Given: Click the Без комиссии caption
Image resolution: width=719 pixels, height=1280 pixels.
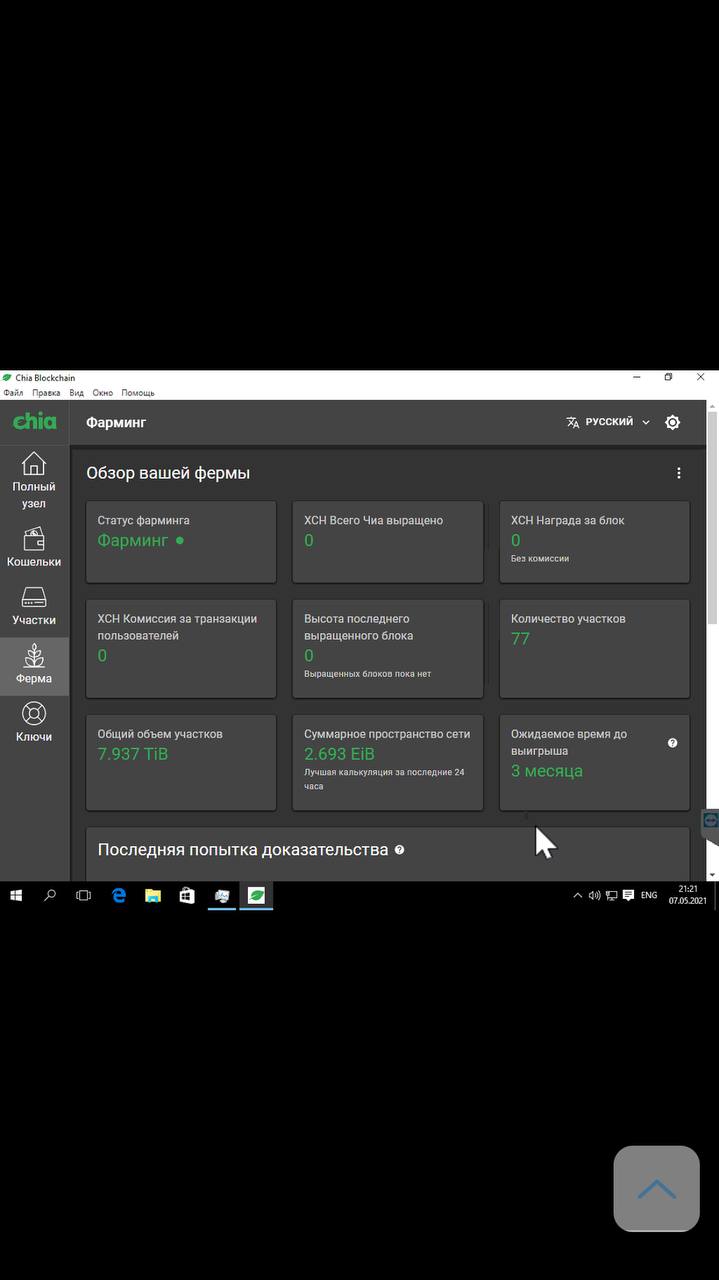Looking at the screenshot, I should point(540,559).
